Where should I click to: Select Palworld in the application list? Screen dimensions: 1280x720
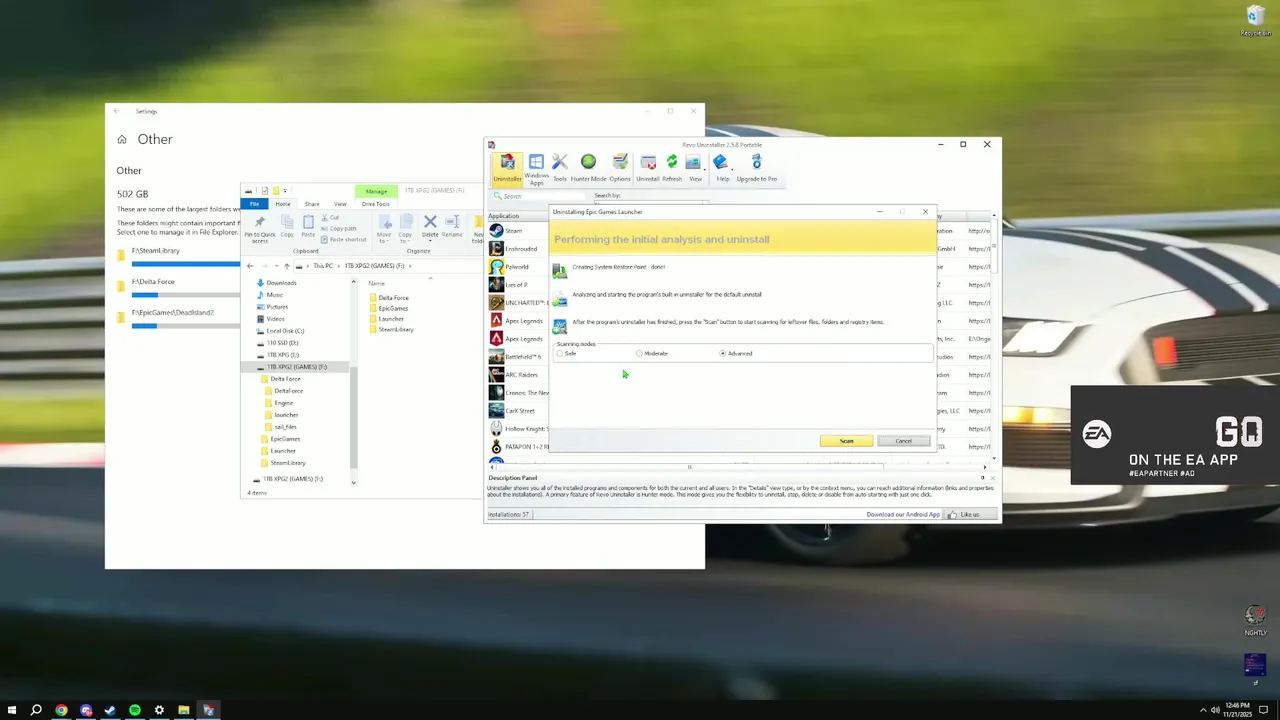click(x=517, y=267)
